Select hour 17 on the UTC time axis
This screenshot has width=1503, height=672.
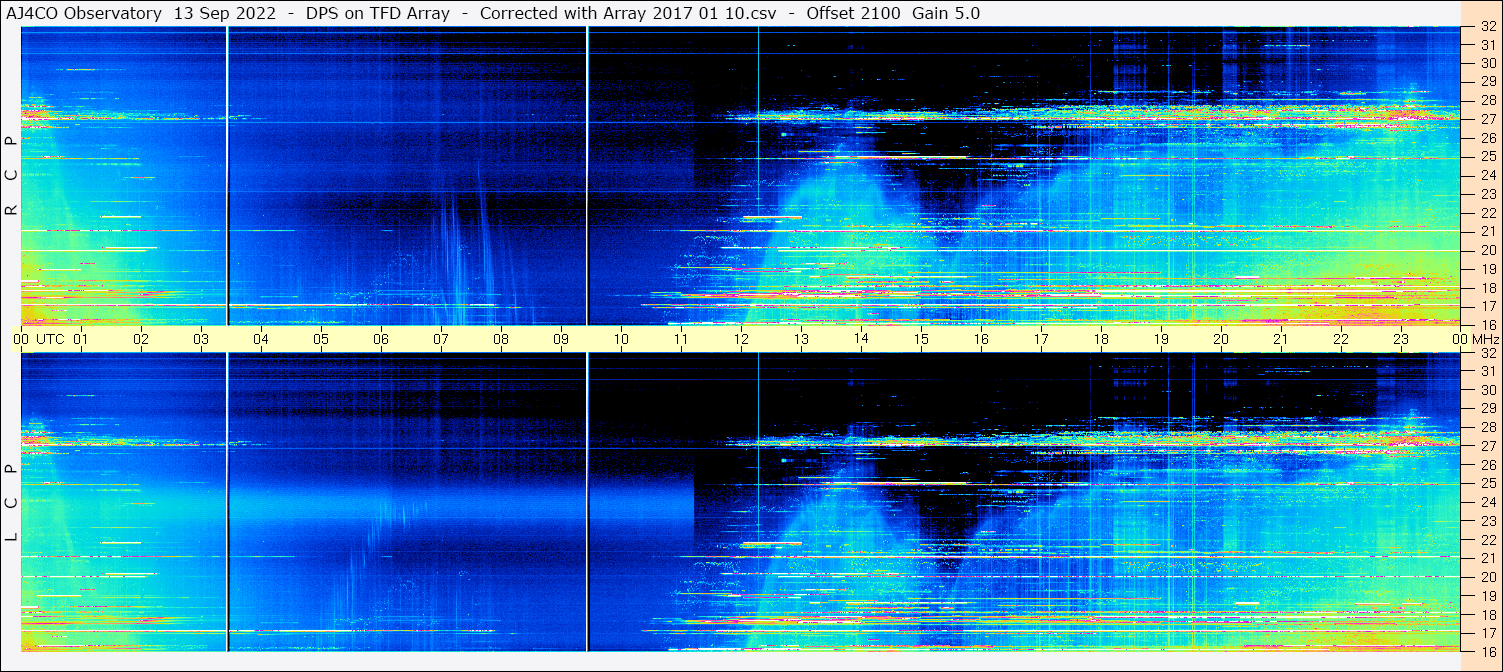coord(1041,339)
